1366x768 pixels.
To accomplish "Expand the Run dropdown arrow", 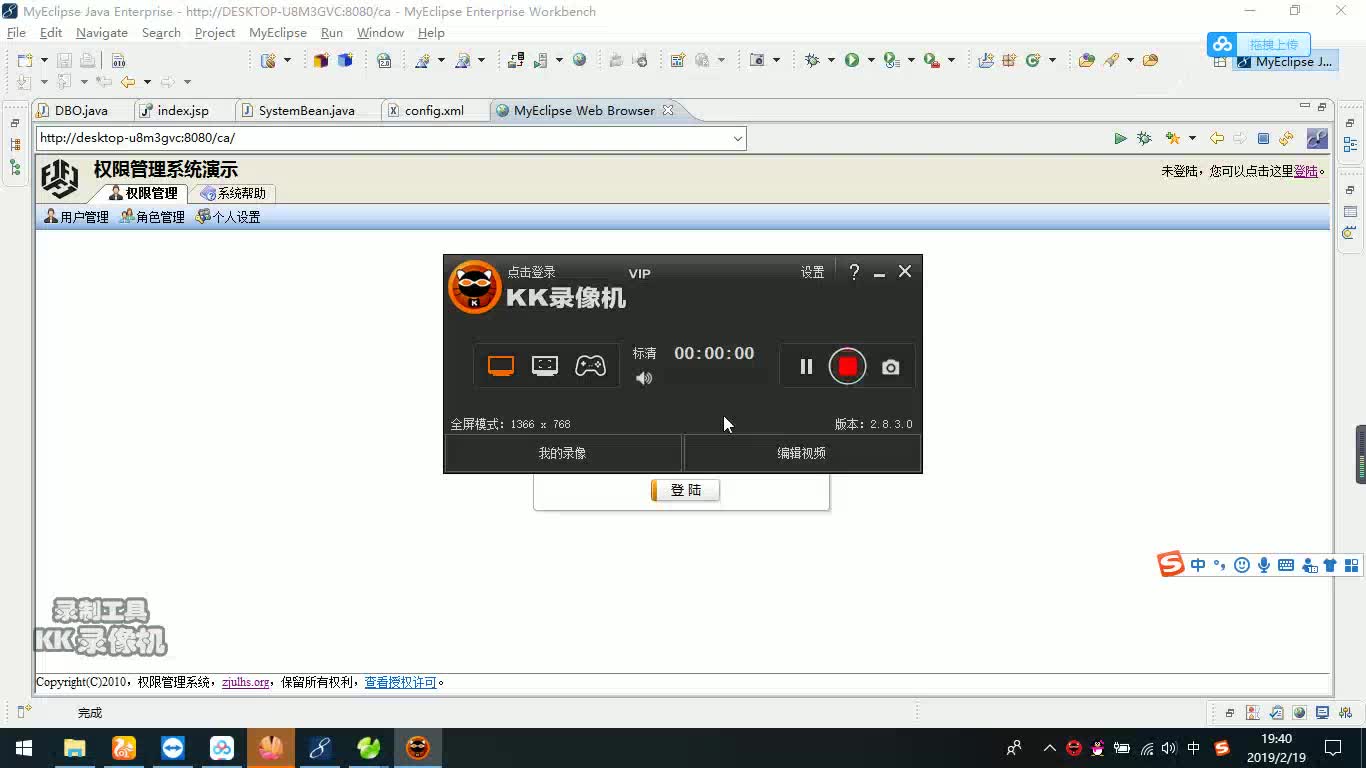I will click(871, 60).
